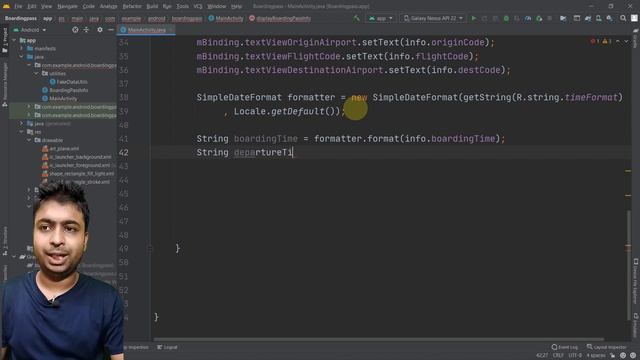
Task: Click the Apply Changes icon beside Run
Action: [x=484, y=18]
